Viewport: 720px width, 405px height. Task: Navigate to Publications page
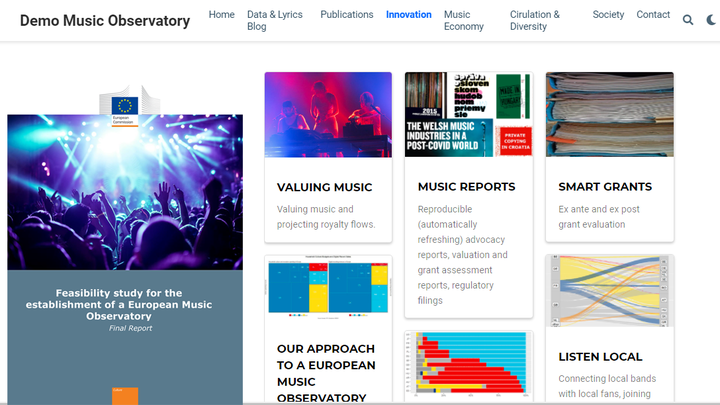[x=346, y=15]
